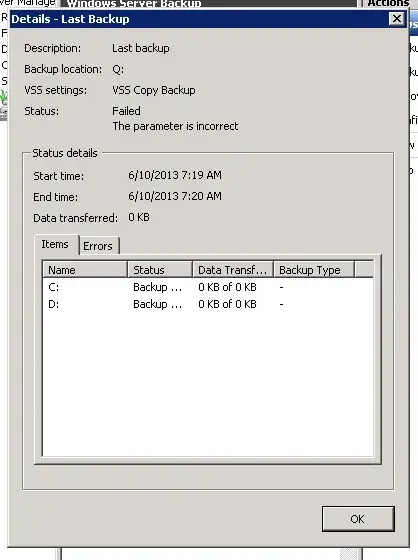Click the green icon behind the dialog
This screenshot has height=560, width=418.
4,97
